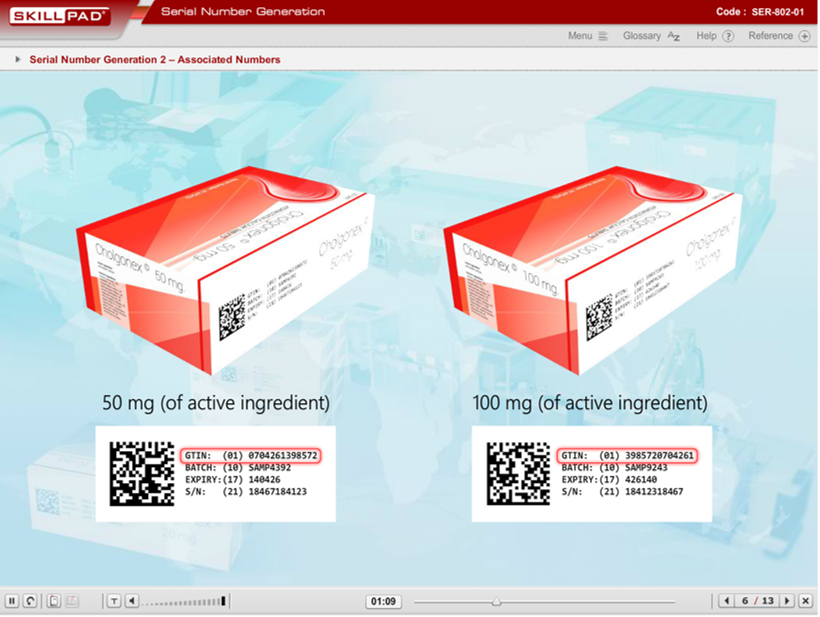Adjust the volume level bar
This screenshot has height=617, width=820.
coord(184,601)
